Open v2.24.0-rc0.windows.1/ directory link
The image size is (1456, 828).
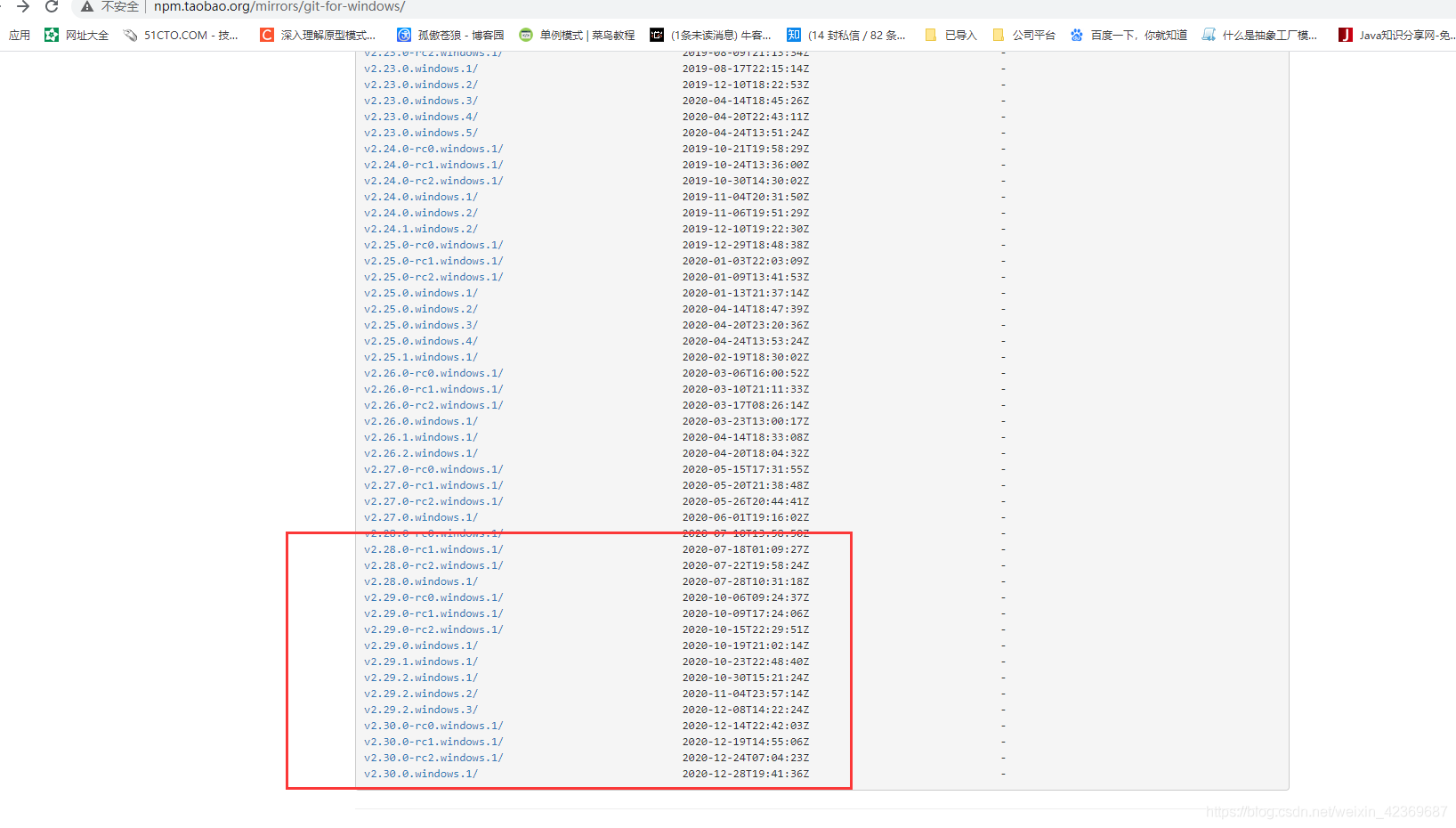pyautogui.click(x=433, y=149)
